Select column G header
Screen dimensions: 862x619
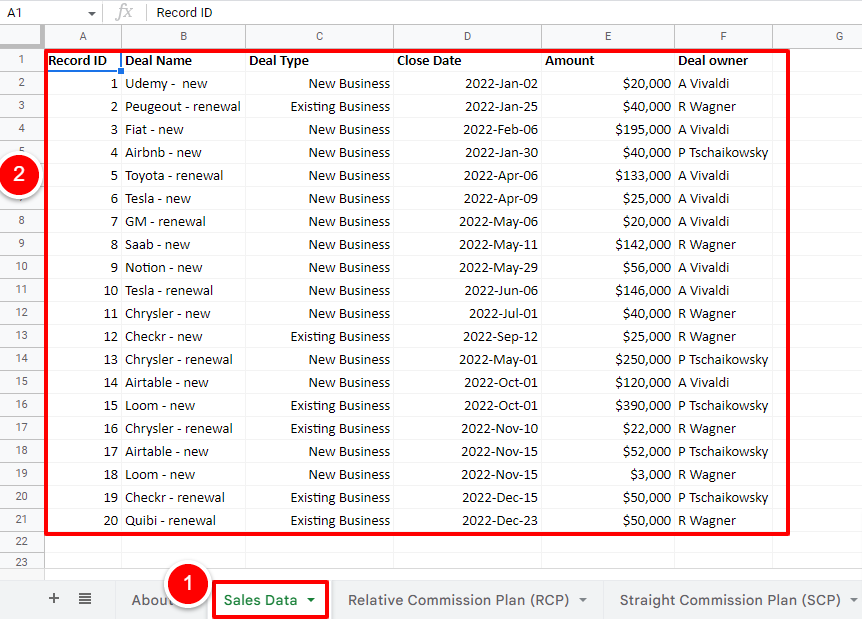click(817, 36)
